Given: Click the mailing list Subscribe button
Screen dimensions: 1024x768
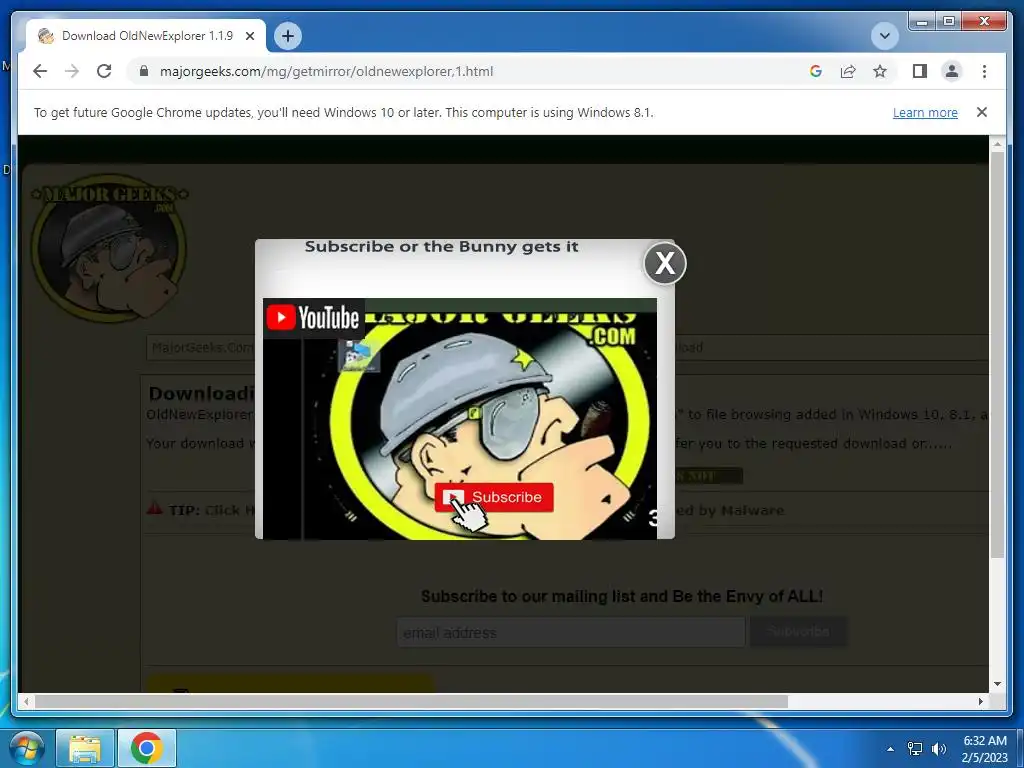Looking at the screenshot, I should click(x=799, y=632).
